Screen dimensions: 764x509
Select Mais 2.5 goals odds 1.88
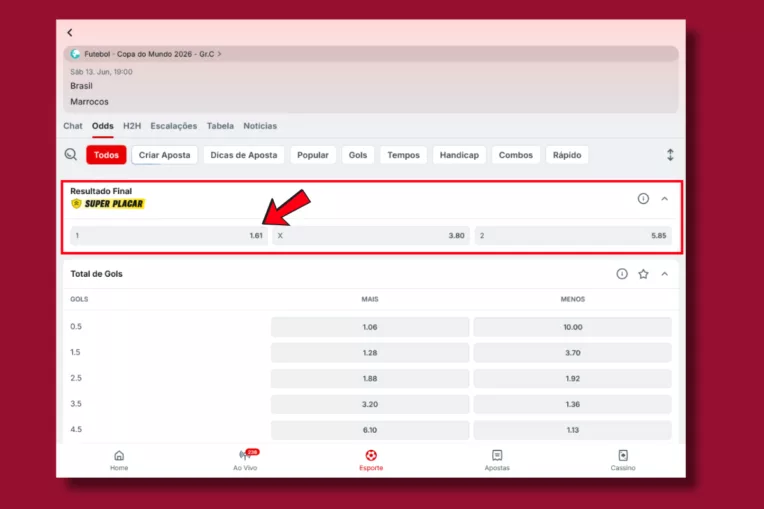tap(370, 378)
